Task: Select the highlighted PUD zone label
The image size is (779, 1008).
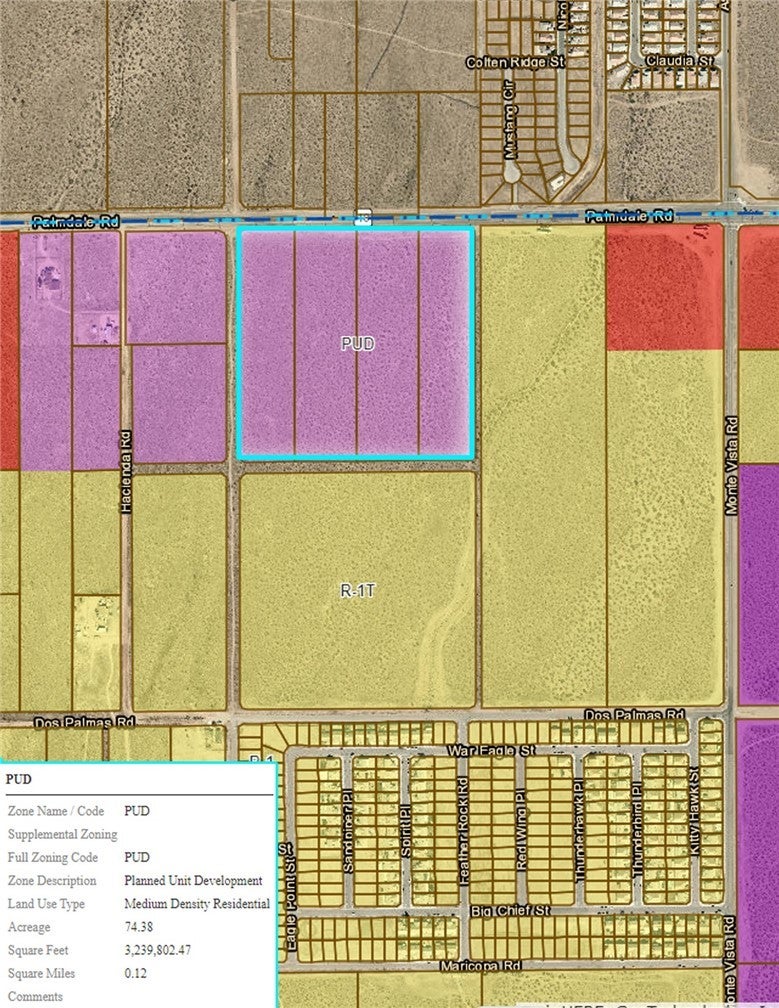Action: pyautogui.click(x=357, y=343)
